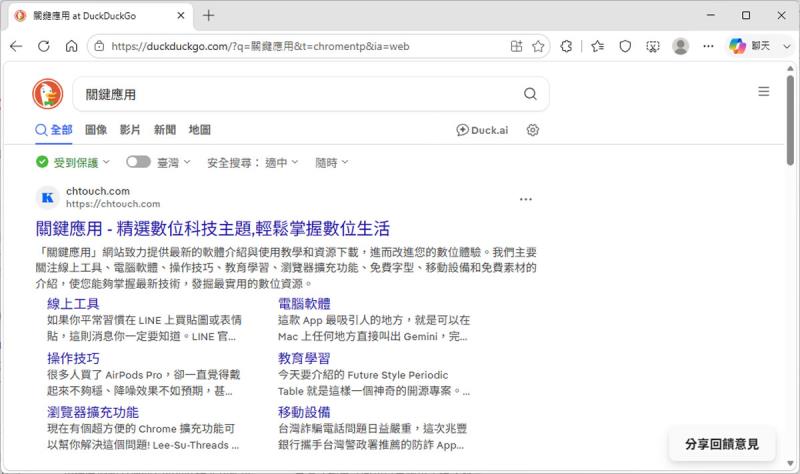This screenshot has width=800, height=474.
Task: Open the screenshot capture icon
Action: [x=653, y=46]
